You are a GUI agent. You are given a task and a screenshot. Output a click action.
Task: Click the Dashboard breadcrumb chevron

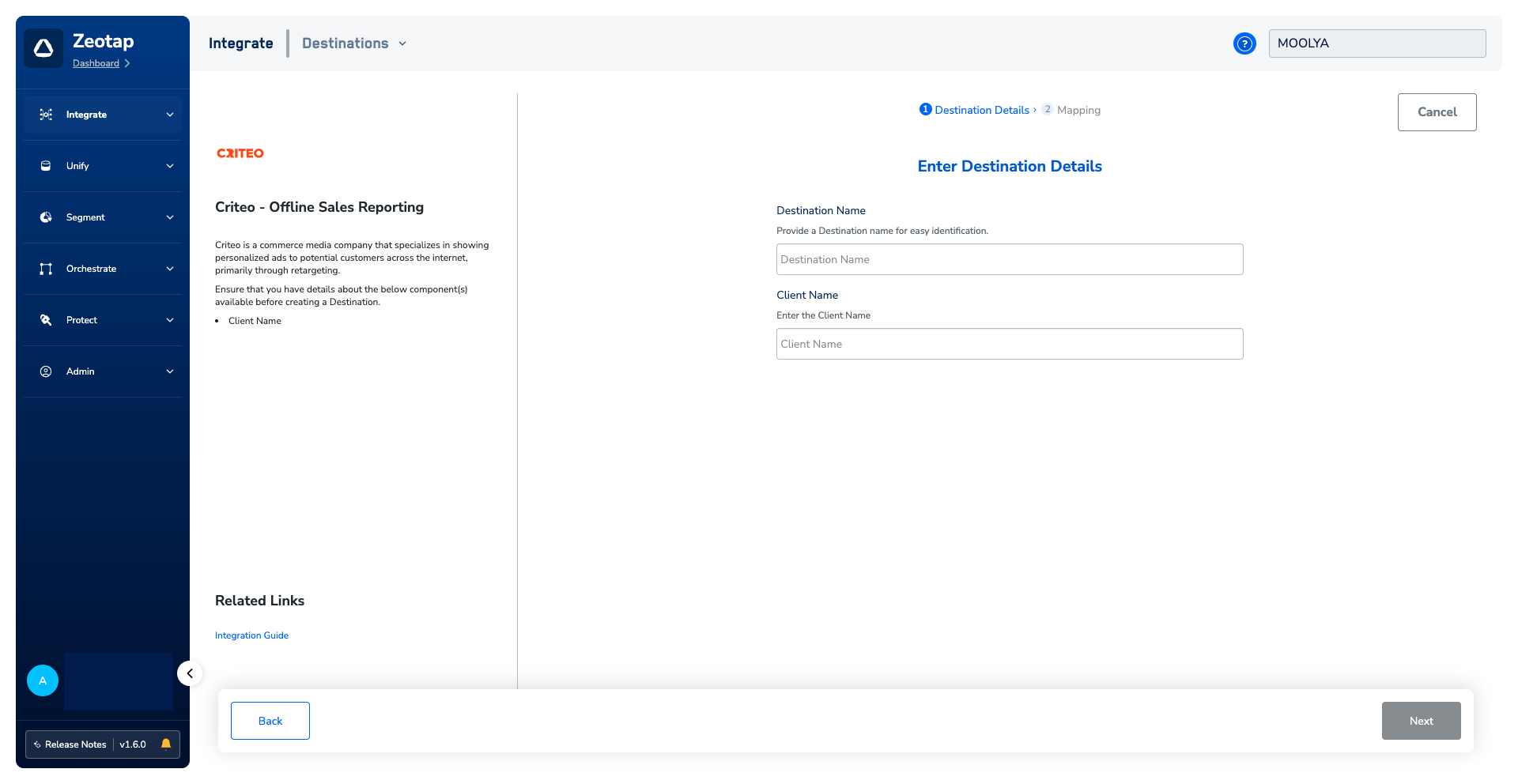[127, 63]
